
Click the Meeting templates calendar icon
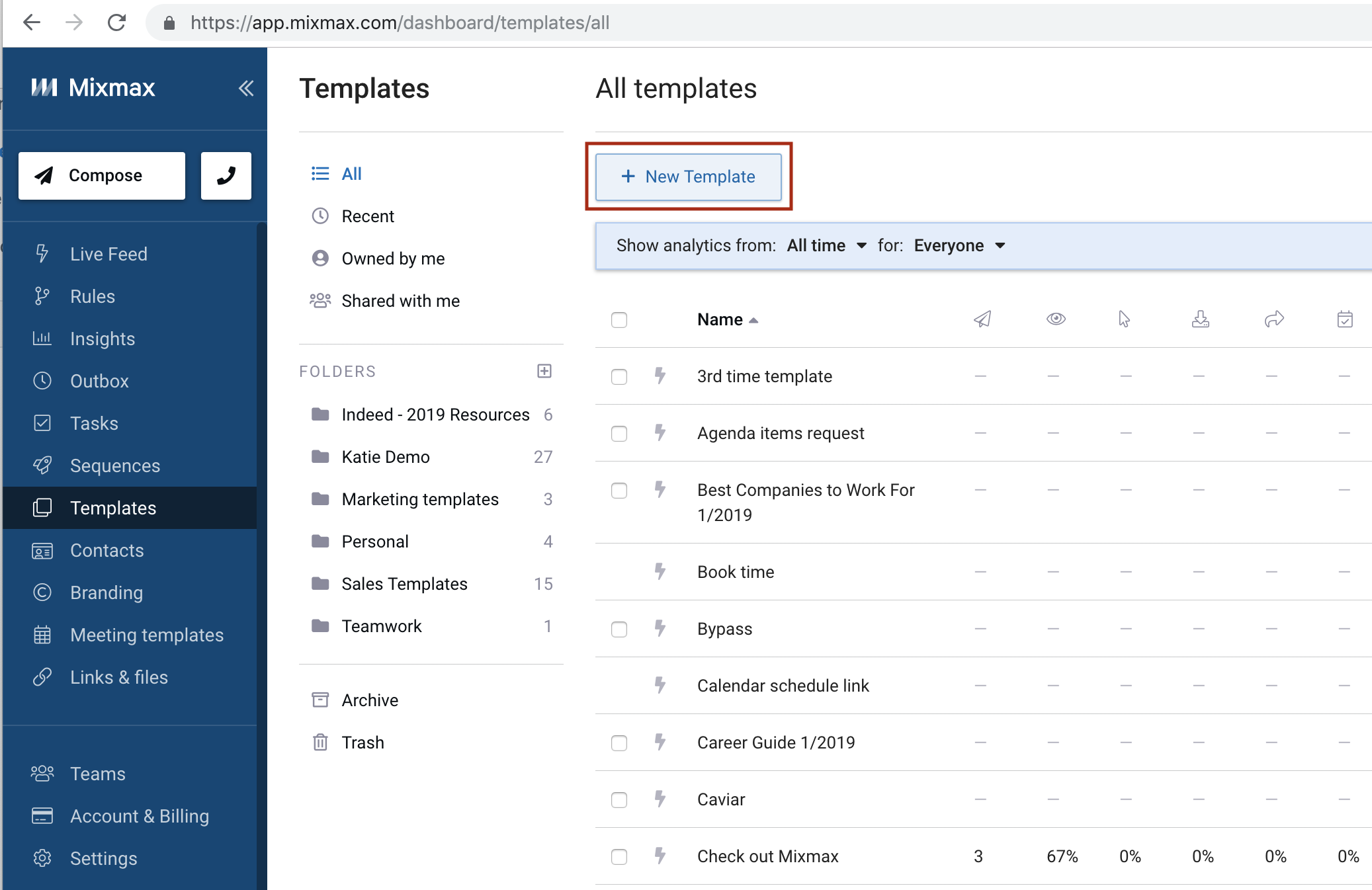coord(42,635)
